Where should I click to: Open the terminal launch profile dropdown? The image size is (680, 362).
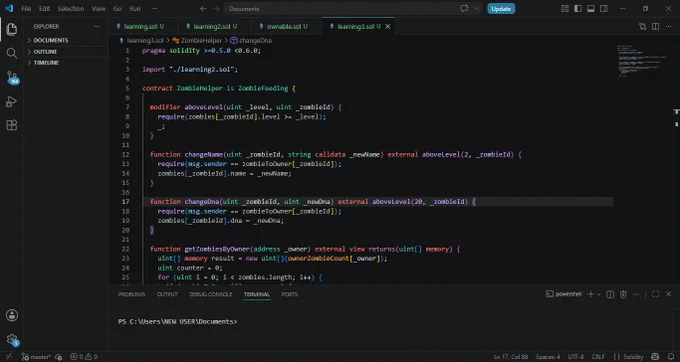(599, 294)
